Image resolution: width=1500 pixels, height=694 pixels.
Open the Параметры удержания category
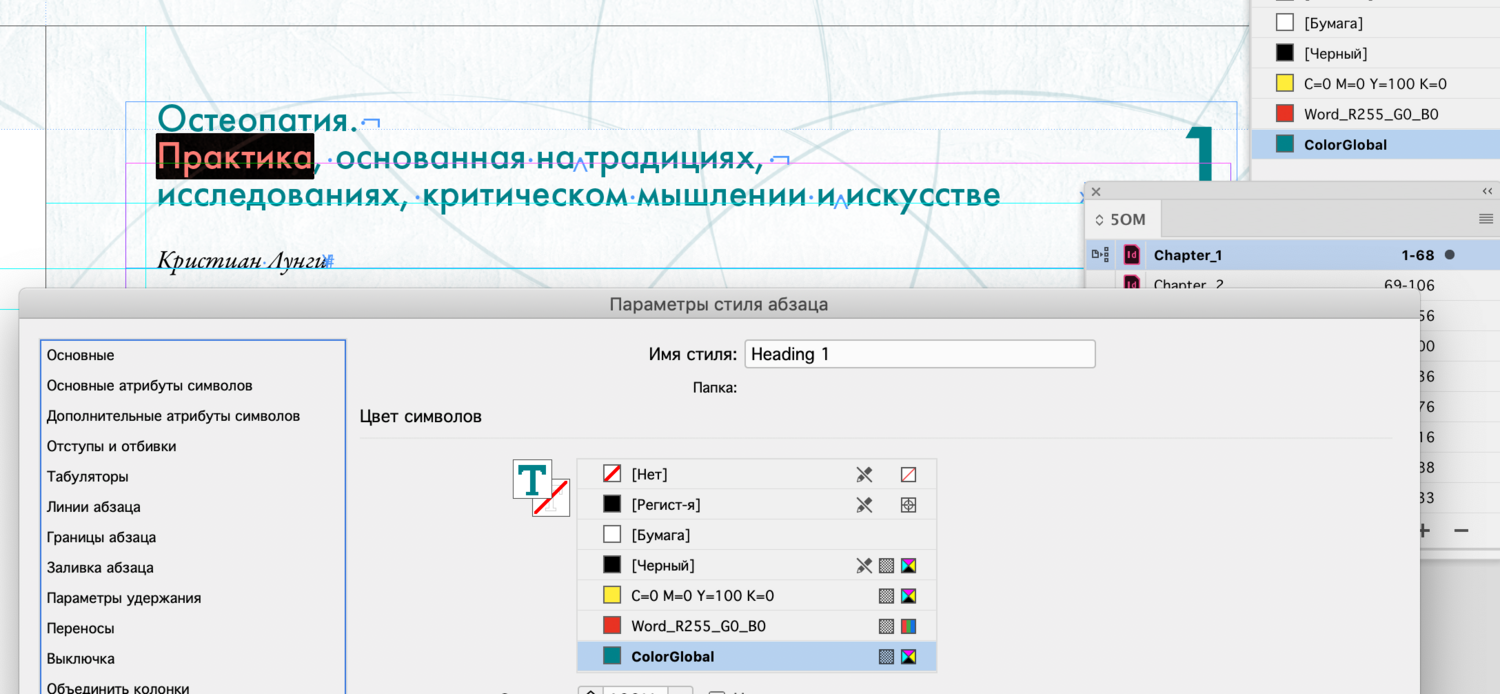pyautogui.click(x=193, y=598)
